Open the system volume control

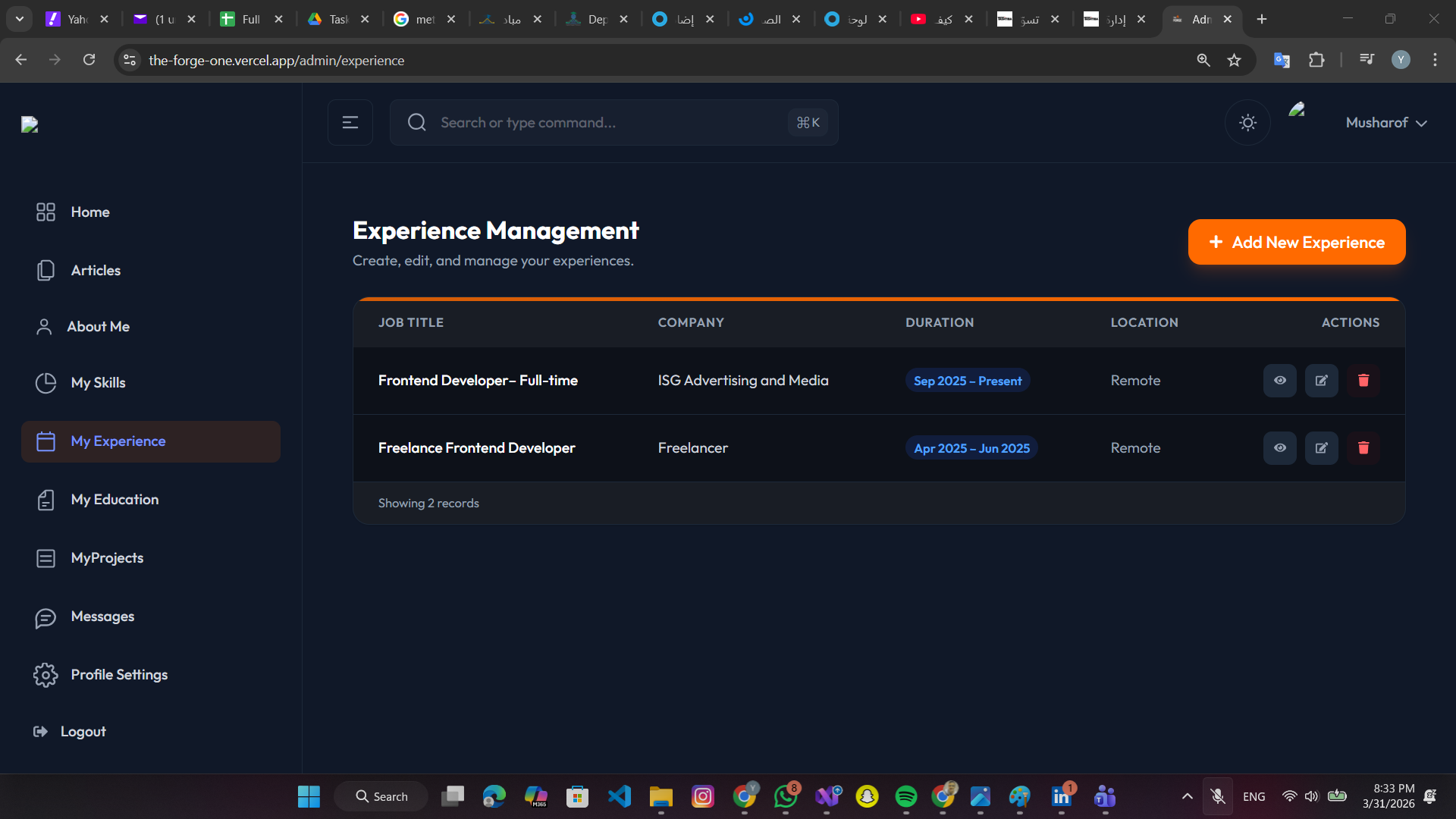pyautogui.click(x=1311, y=796)
